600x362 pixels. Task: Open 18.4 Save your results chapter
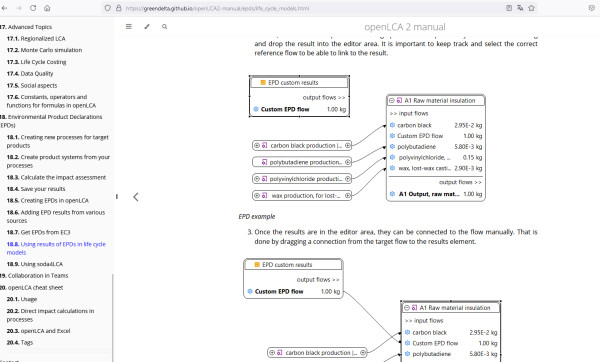(36, 189)
